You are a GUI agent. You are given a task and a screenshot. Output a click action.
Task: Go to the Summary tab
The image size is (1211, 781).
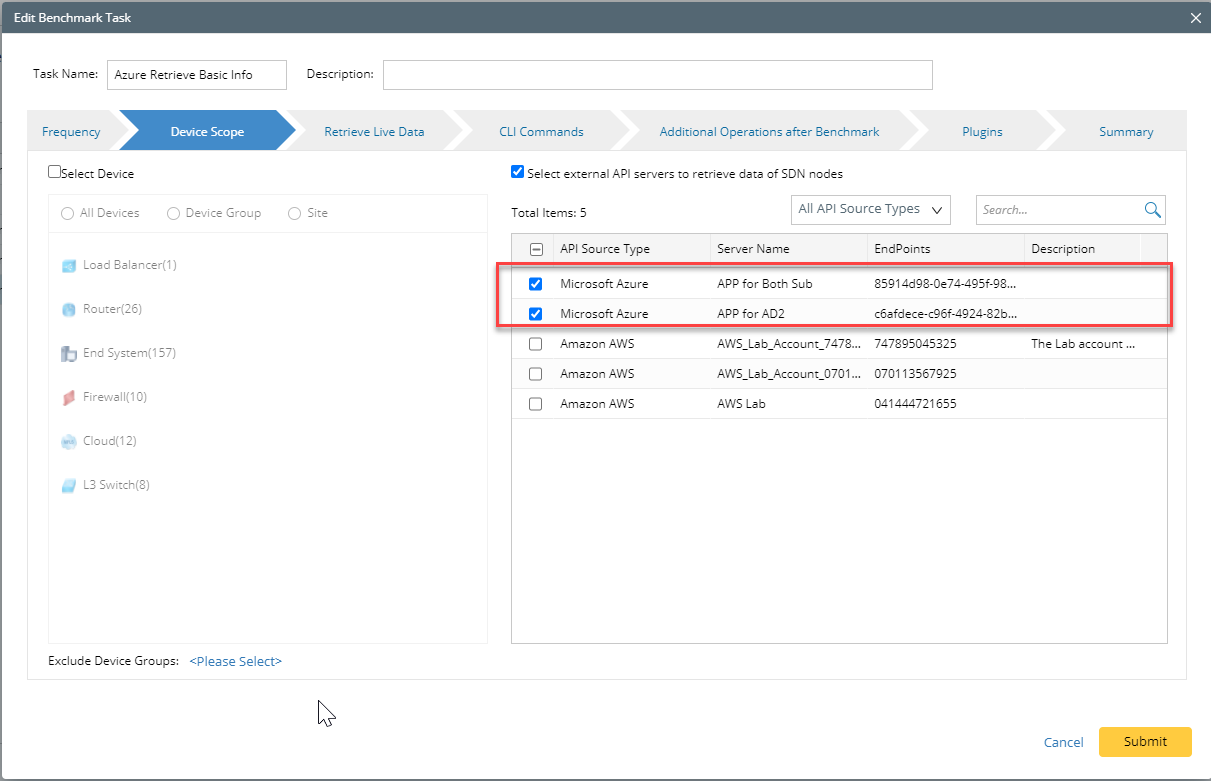coord(1126,131)
